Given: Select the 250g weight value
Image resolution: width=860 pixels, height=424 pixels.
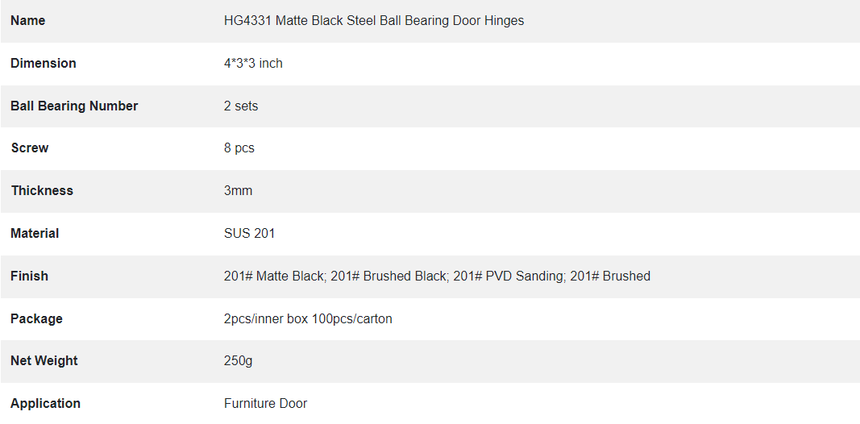Looking at the screenshot, I should click(x=238, y=361).
